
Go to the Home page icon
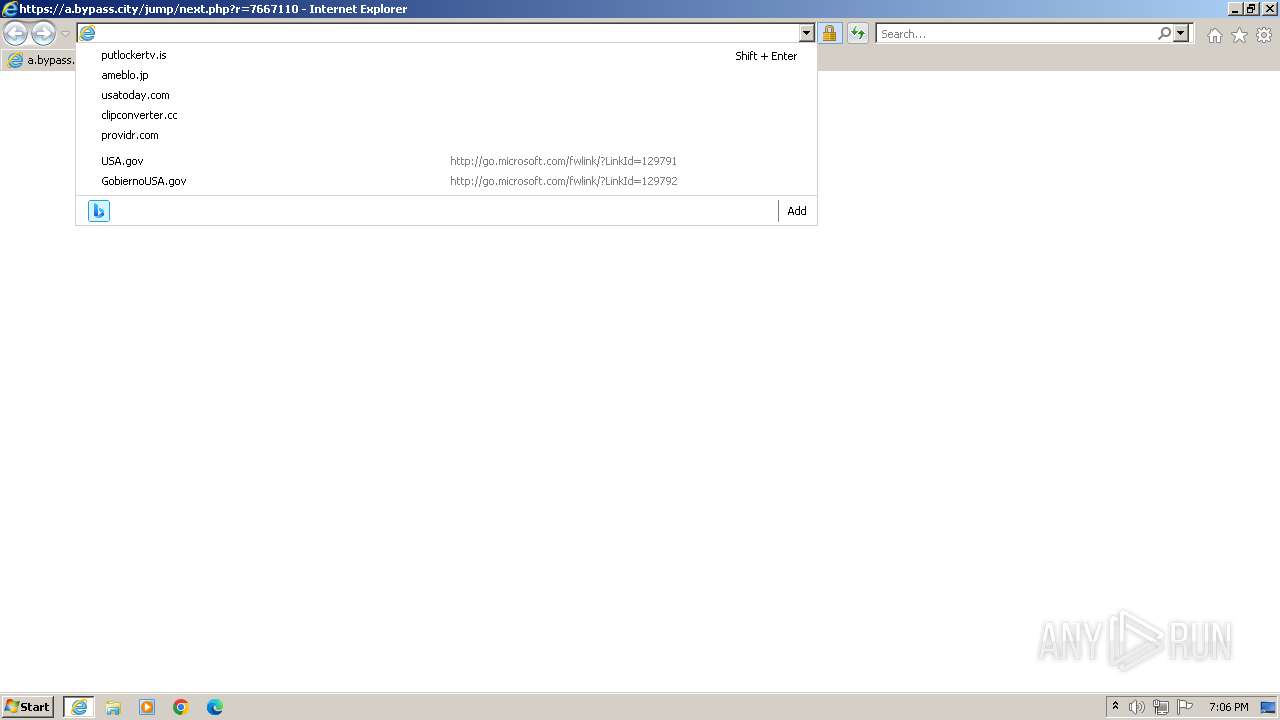[1214, 35]
